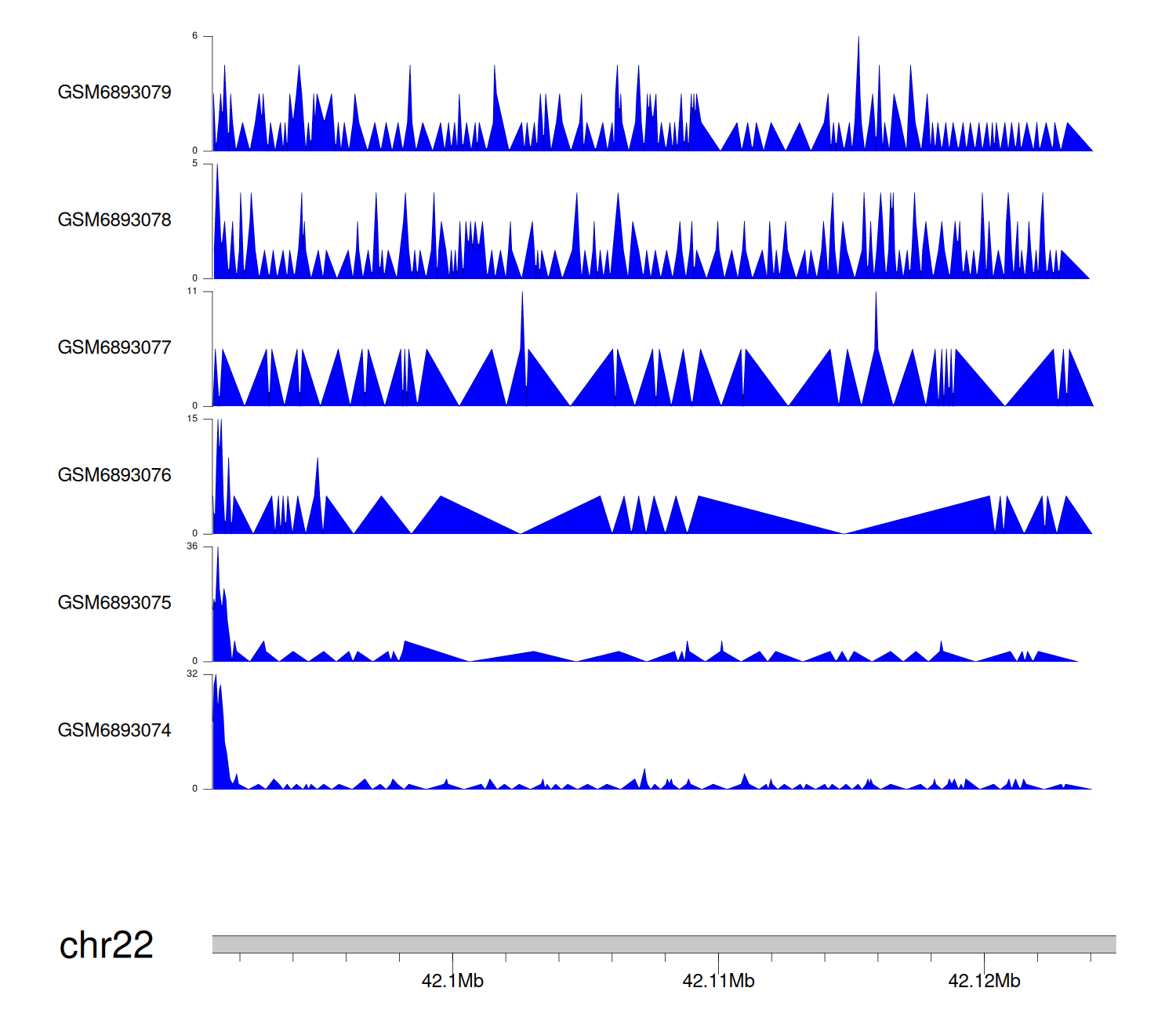Click y-axis maximum 15 on GSM6893076 track

pos(193,419)
